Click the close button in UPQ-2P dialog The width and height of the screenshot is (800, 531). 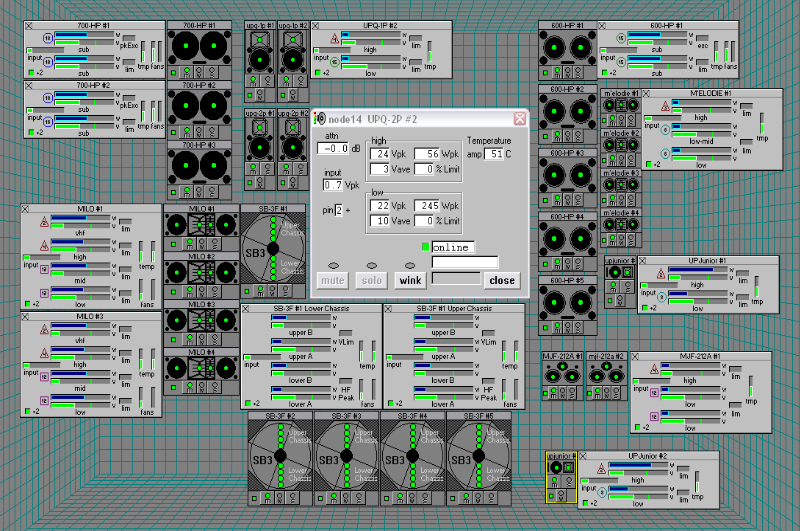coord(502,280)
